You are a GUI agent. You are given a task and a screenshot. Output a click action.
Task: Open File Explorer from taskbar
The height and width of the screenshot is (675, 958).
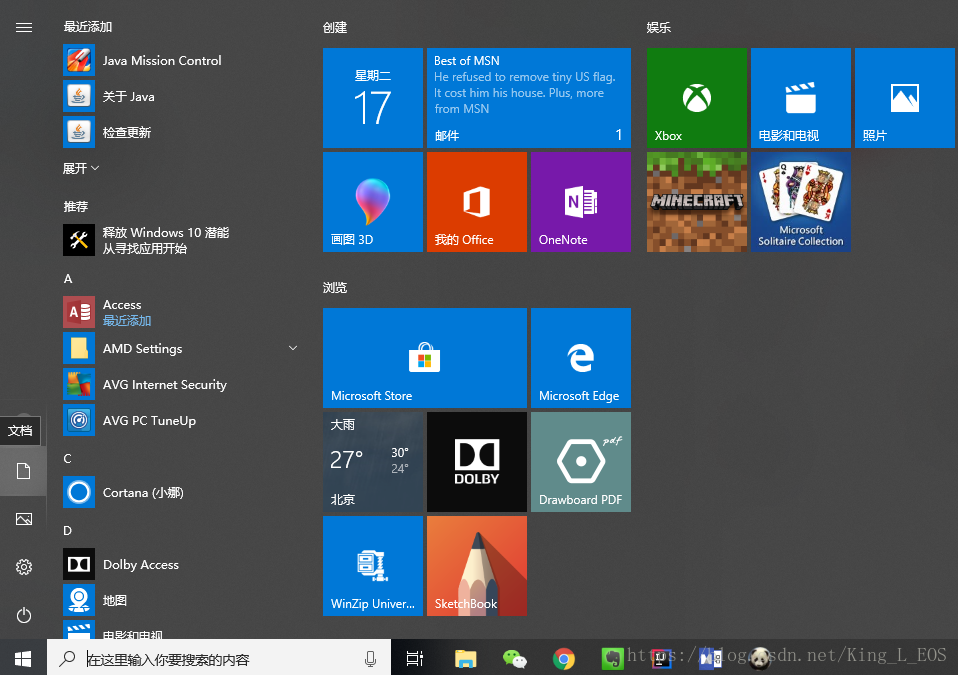[x=466, y=659]
